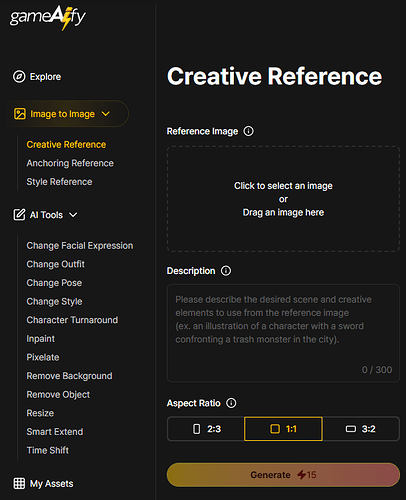The image size is (406, 500).
Task: Collapse the Image to Image chevron
Action: pos(106,114)
